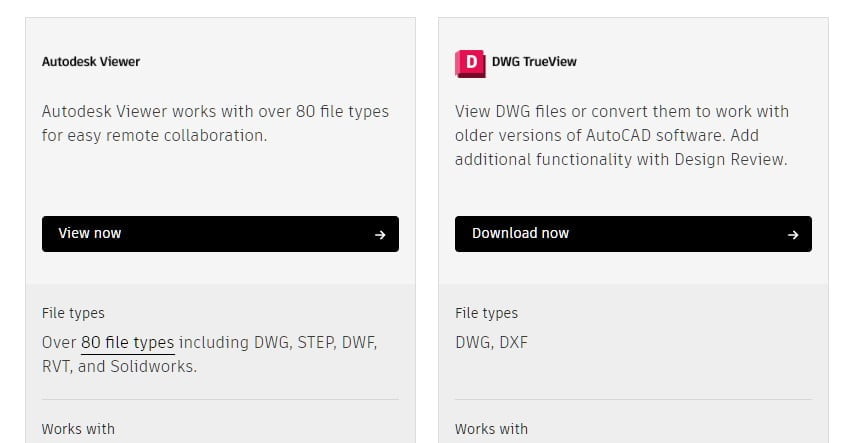Viewport: 843px width, 443px height.
Task: Click File types label in Autodesk Viewer card
Action: tap(73, 313)
